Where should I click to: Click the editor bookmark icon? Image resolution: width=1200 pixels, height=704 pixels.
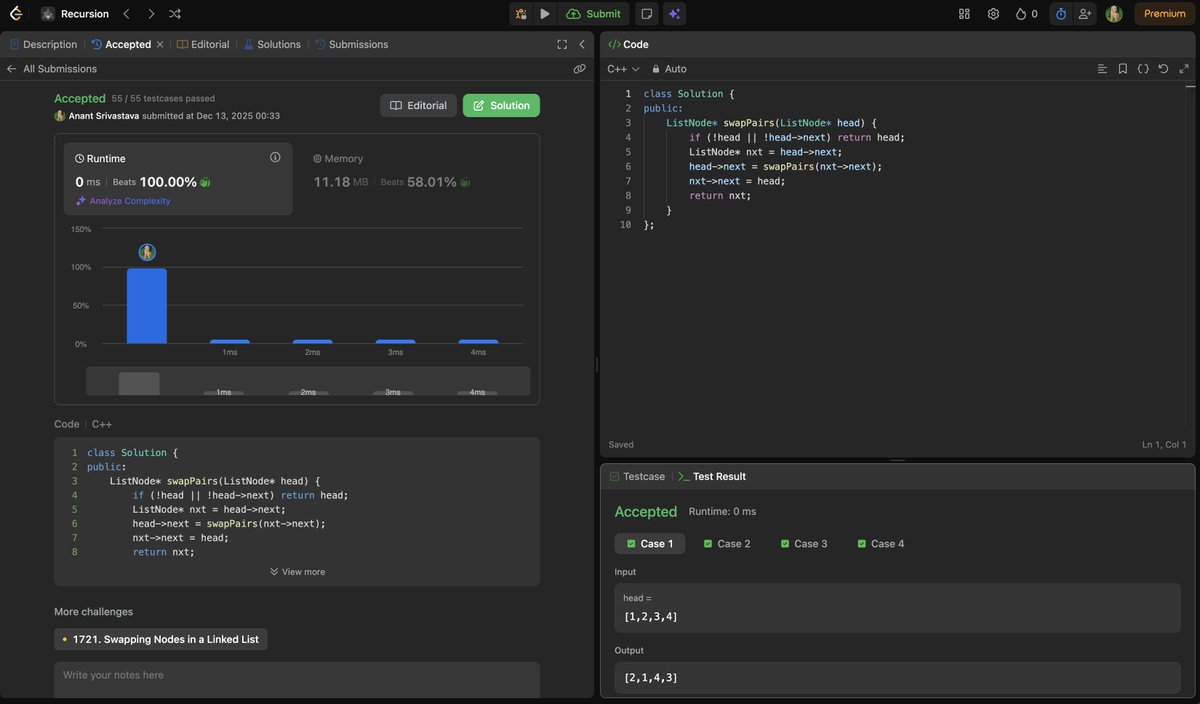(1123, 69)
